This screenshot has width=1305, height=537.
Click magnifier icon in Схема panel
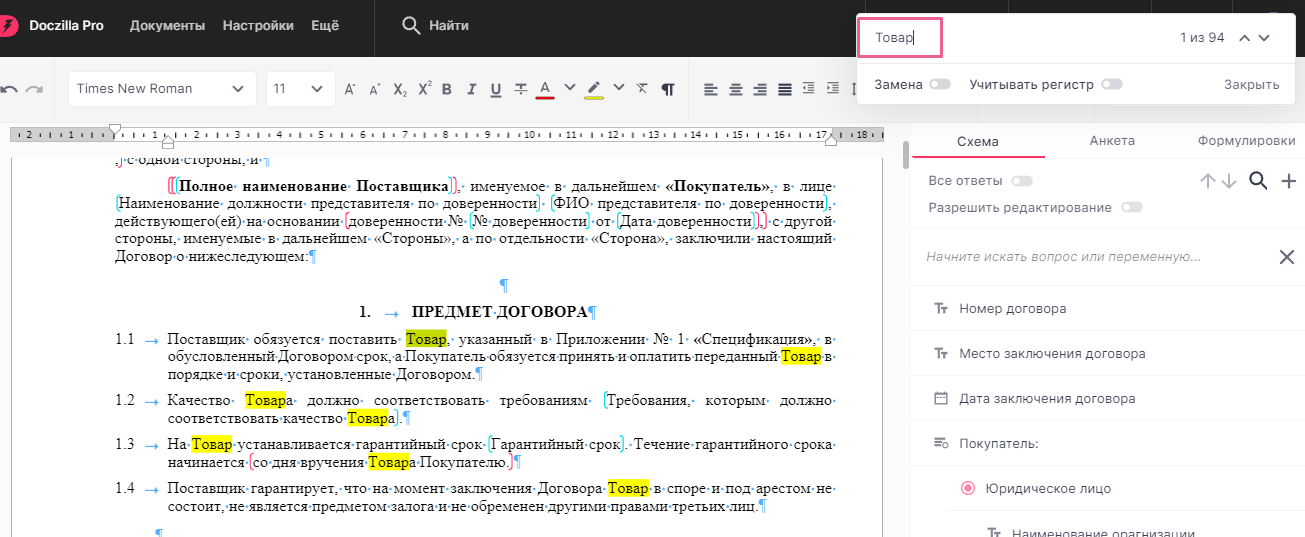1259,181
